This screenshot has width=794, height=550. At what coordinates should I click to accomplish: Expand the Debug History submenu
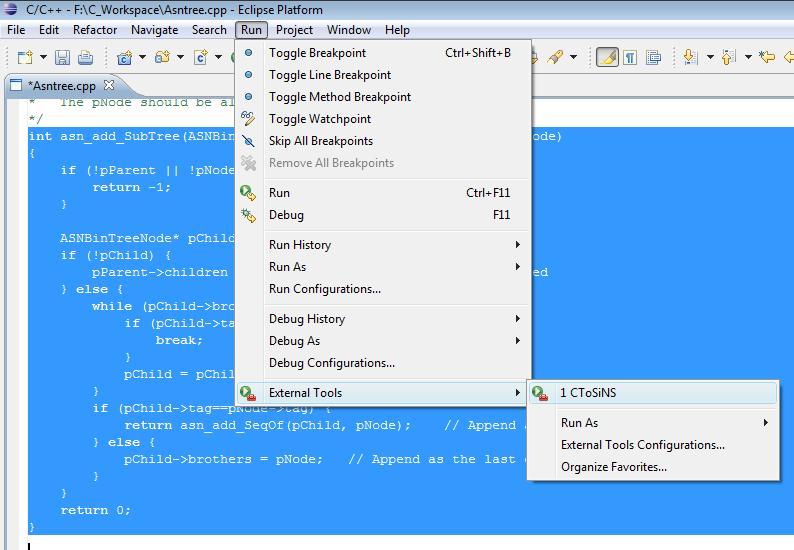tap(383, 319)
